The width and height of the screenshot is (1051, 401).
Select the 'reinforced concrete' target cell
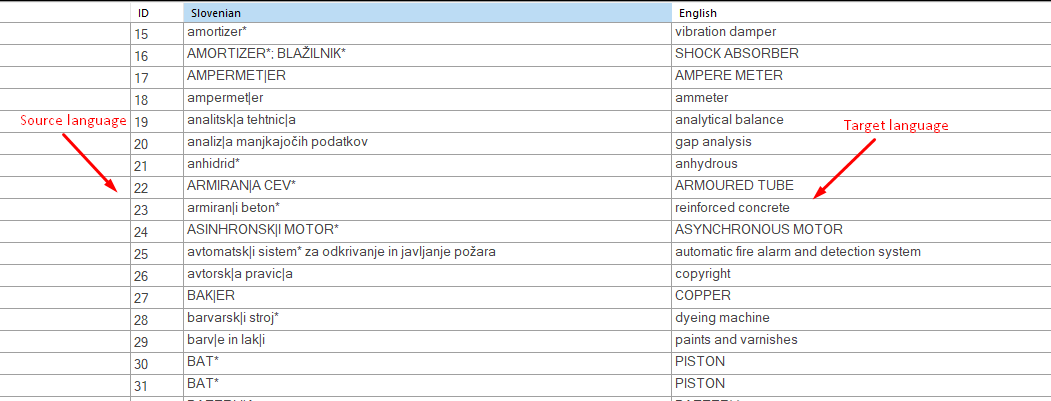(732, 208)
